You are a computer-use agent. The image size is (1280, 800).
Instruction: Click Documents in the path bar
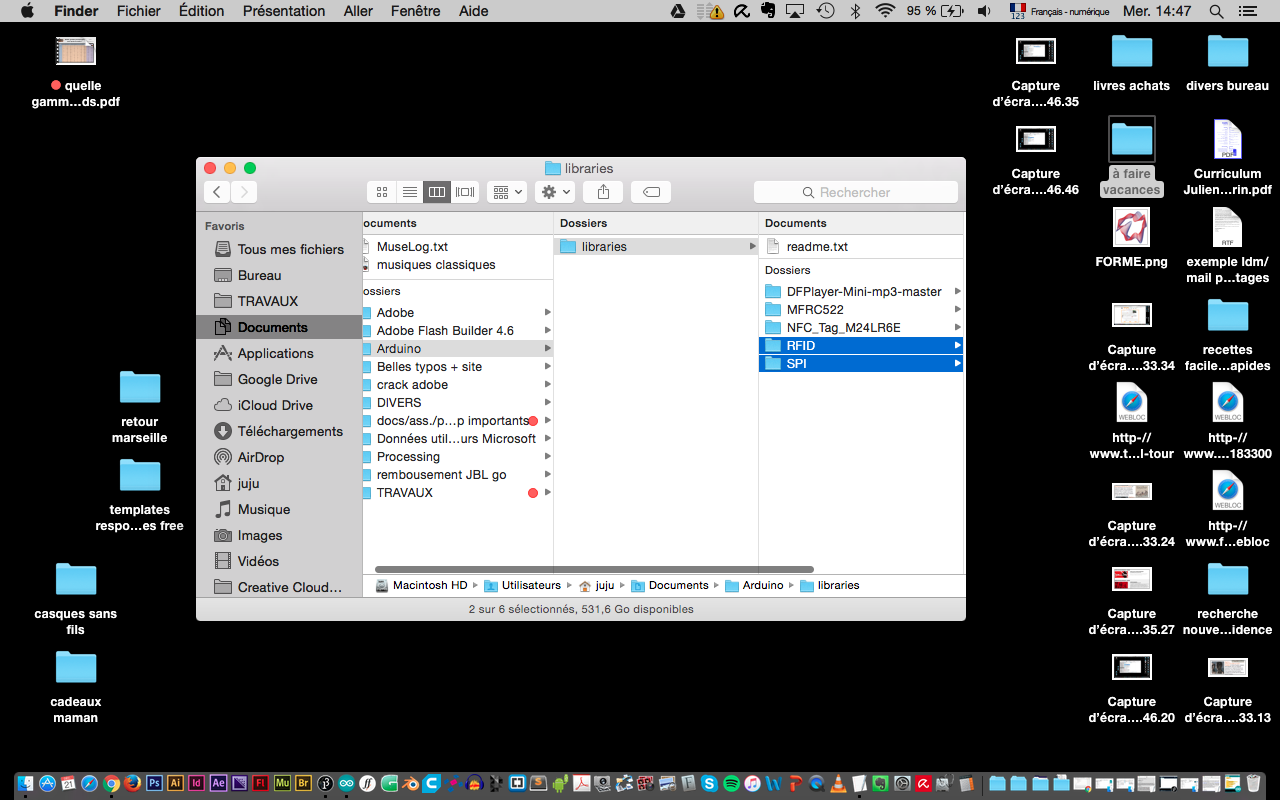coord(678,585)
